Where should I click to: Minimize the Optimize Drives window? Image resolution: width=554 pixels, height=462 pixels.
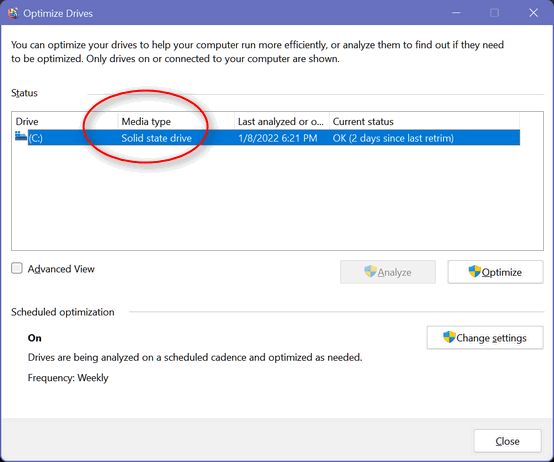[456, 13]
